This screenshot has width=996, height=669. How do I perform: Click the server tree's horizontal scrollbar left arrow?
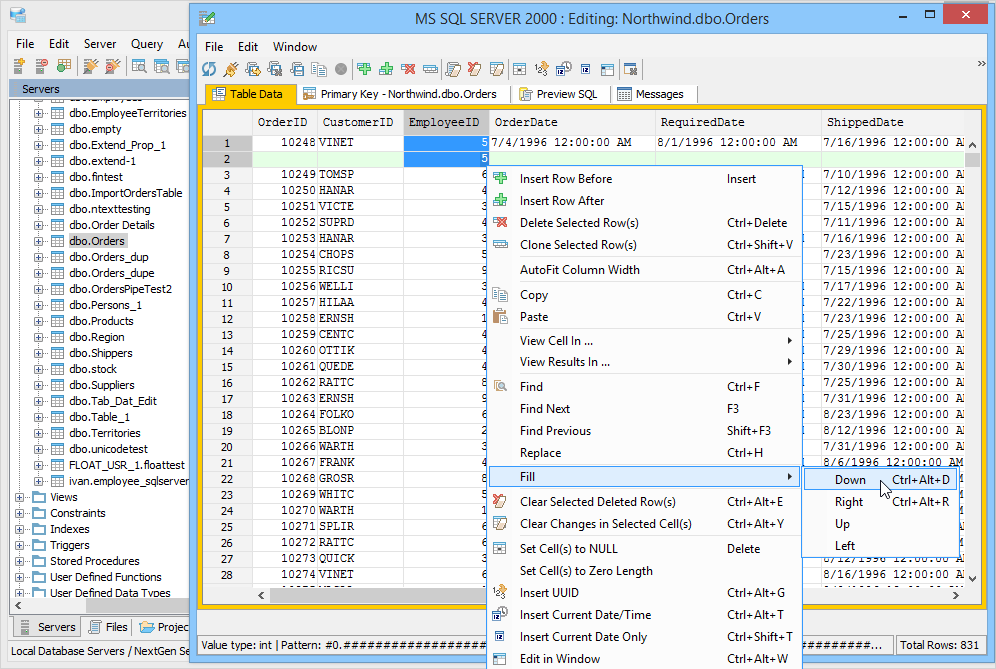coord(18,605)
